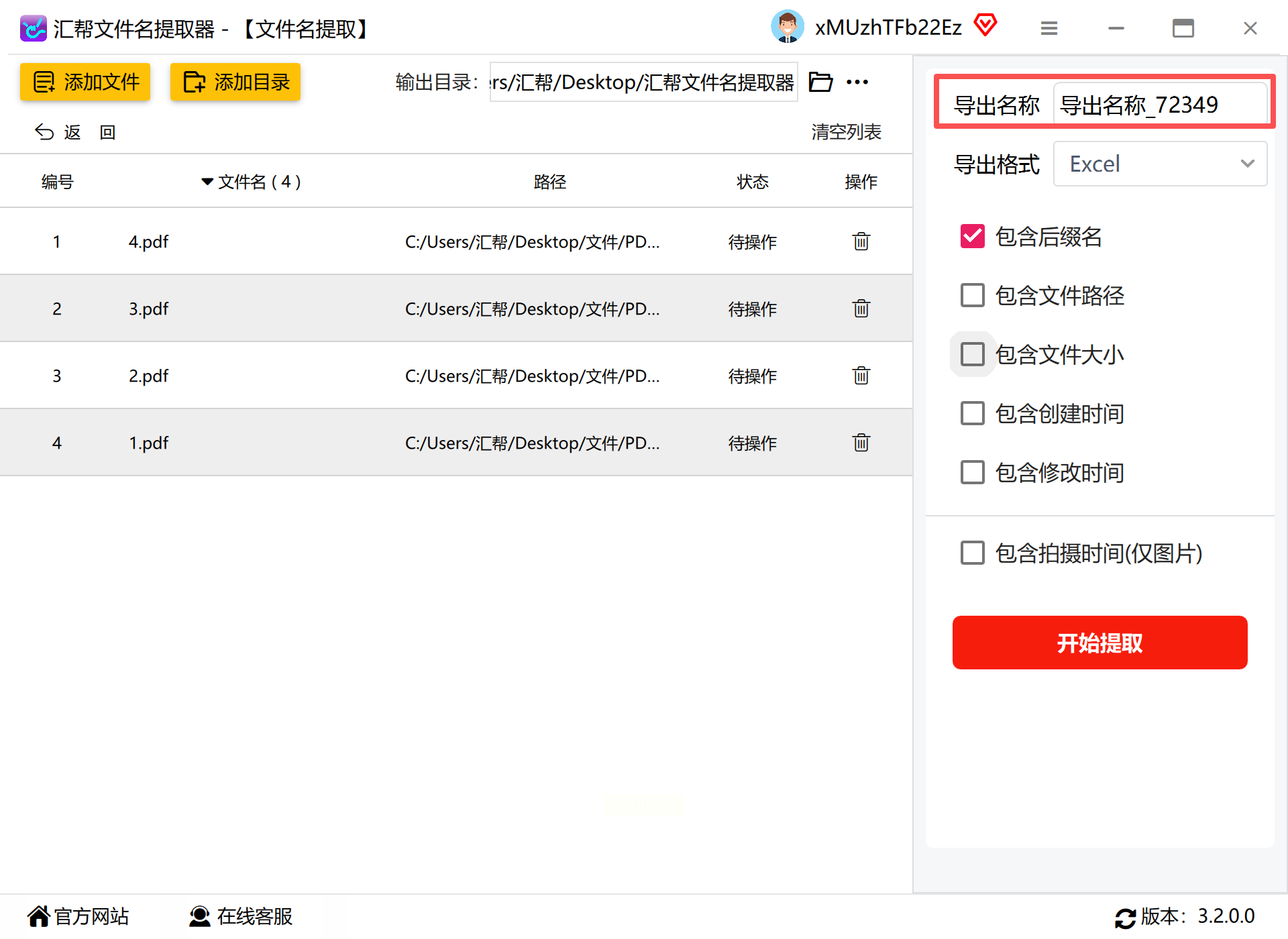Click the path cell of 3.pdf row
This screenshot has width=1288, height=939.
pos(533,309)
